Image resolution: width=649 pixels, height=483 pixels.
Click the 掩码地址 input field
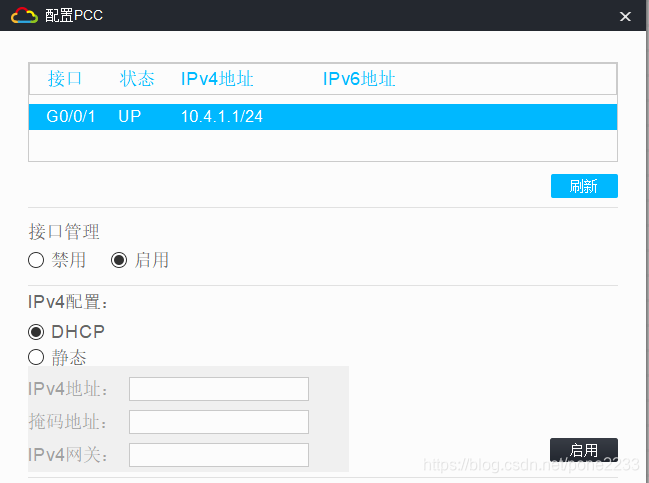click(219, 422)
